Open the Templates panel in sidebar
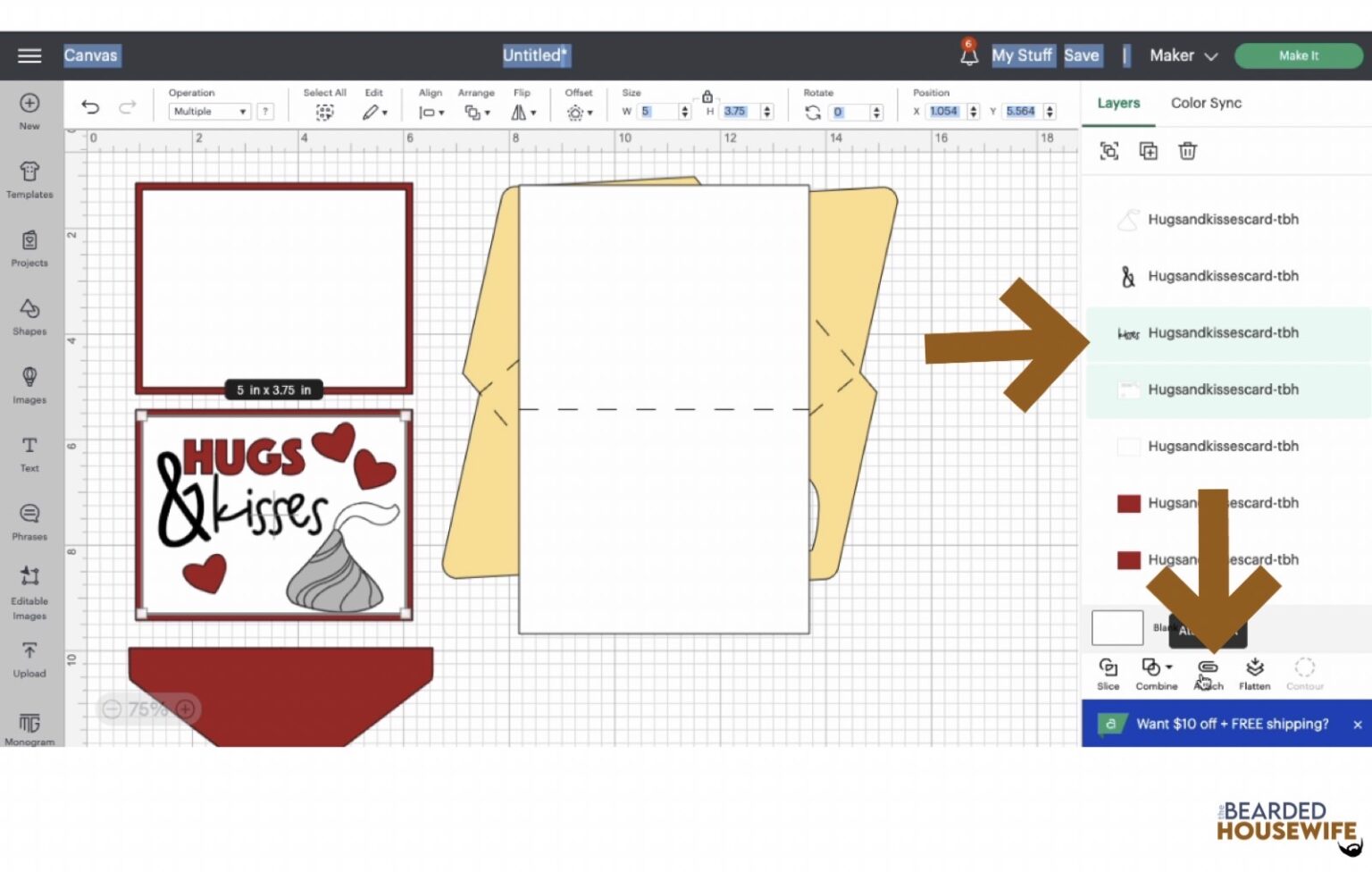 coord(29,179)
